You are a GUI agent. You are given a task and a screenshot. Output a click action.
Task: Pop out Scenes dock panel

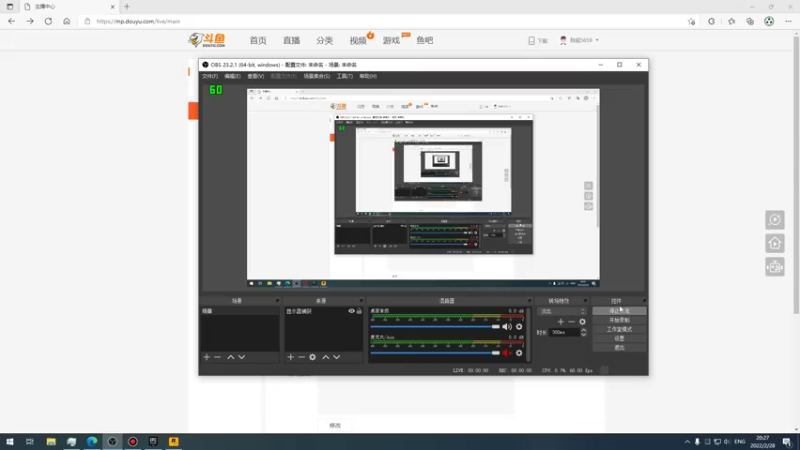click(277, 301)
